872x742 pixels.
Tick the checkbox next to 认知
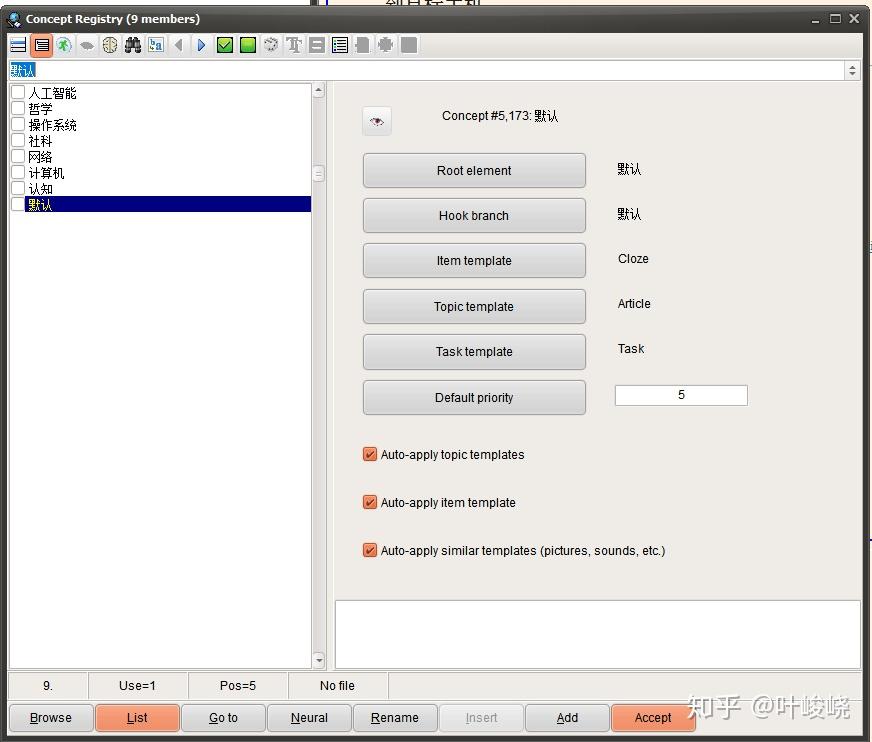point(18,188)
